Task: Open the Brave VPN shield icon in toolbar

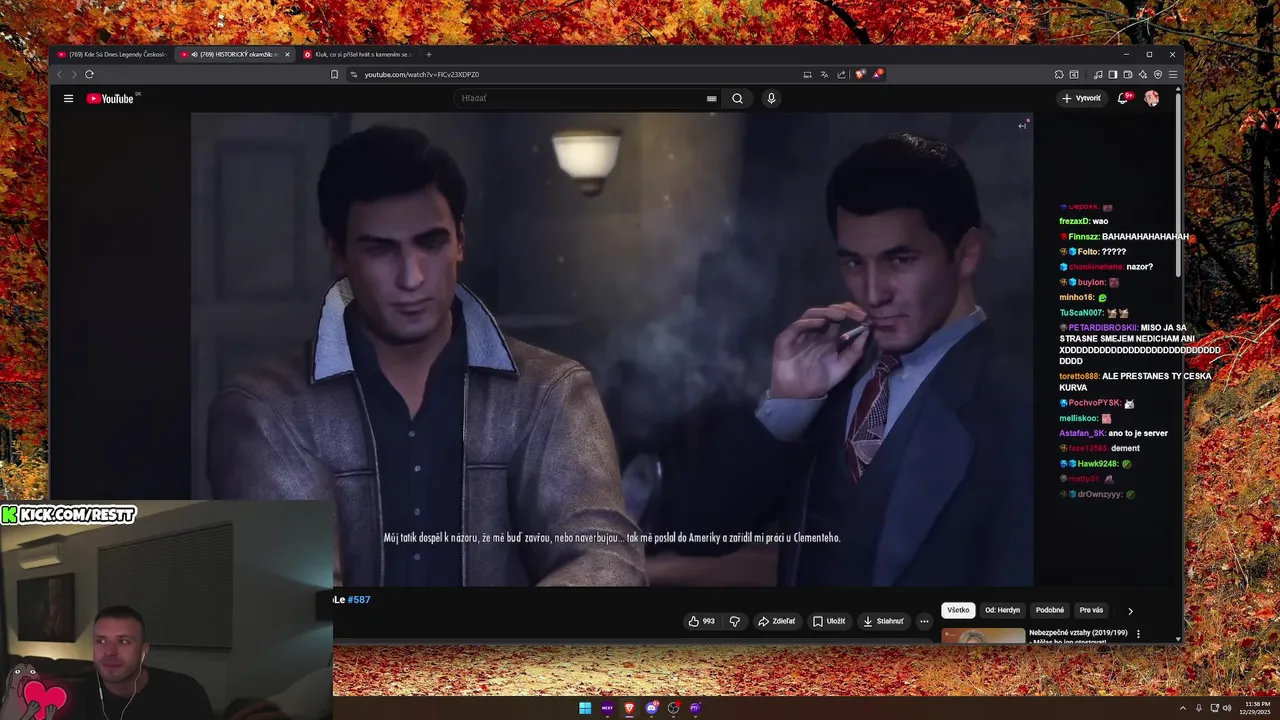Action: pos(1158,74)
